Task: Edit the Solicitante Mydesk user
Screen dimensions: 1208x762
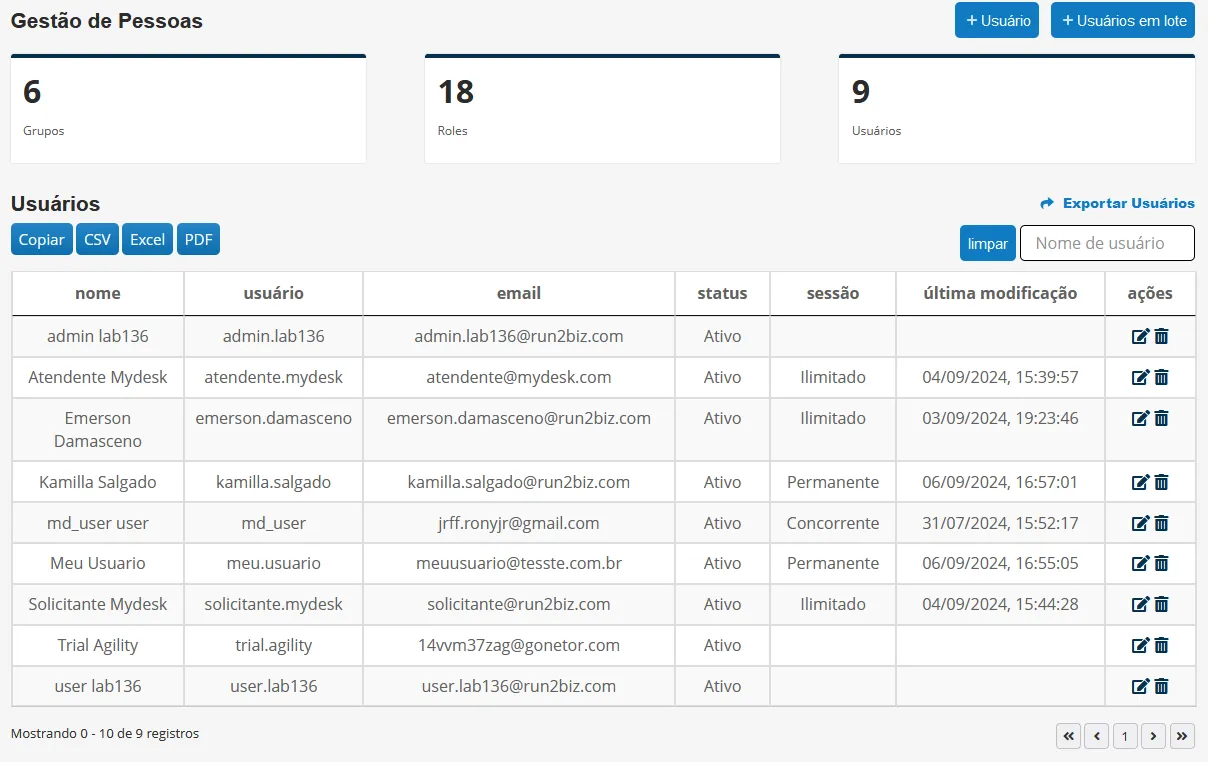Action: (x=1140, y=604)
